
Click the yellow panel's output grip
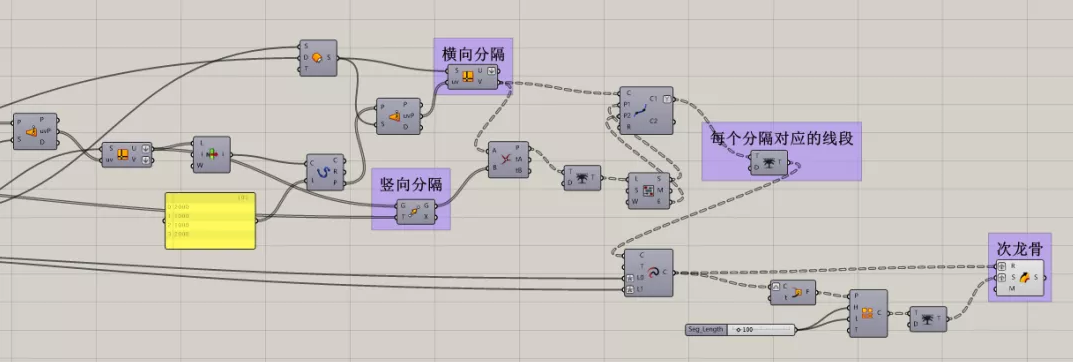(x=256, y=220)
